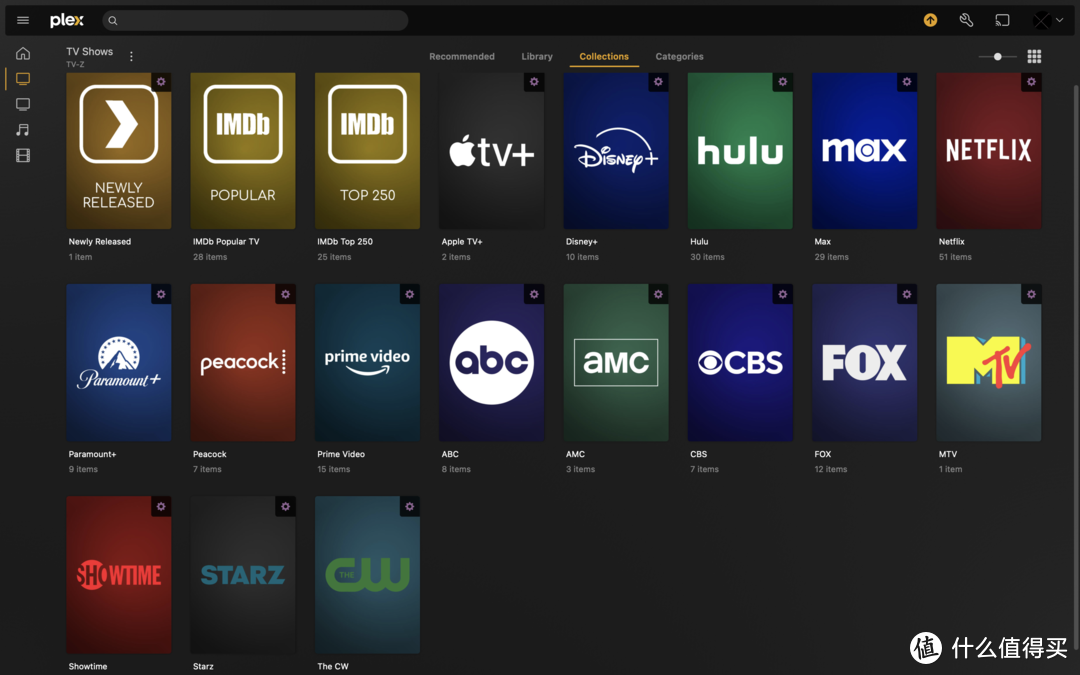This screenshot has height=675, width=1080.
Task: Click the gear badge on The CW poster
Action: (x=410, y=506)
